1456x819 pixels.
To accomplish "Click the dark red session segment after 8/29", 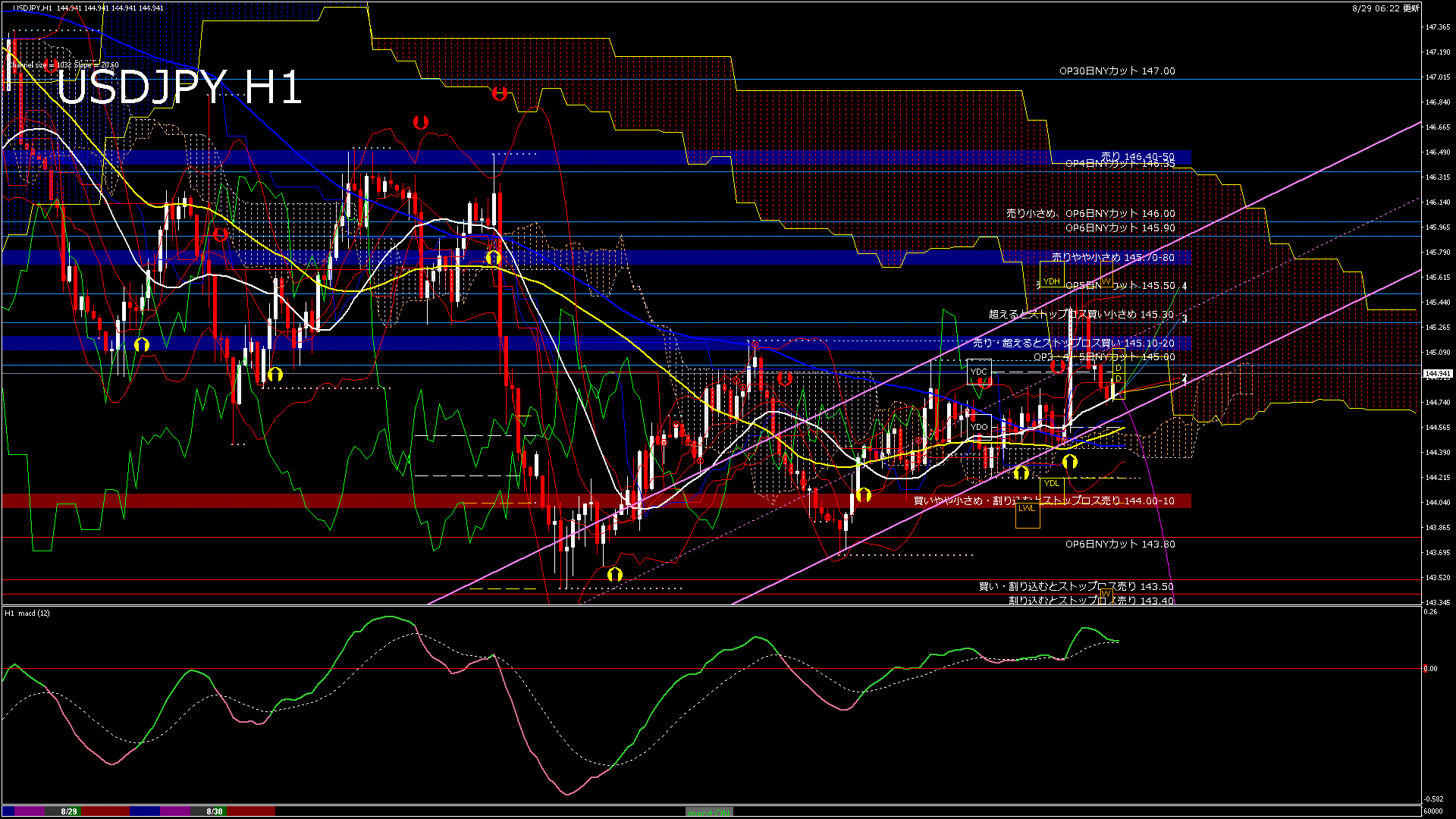I will coord(106,811).
